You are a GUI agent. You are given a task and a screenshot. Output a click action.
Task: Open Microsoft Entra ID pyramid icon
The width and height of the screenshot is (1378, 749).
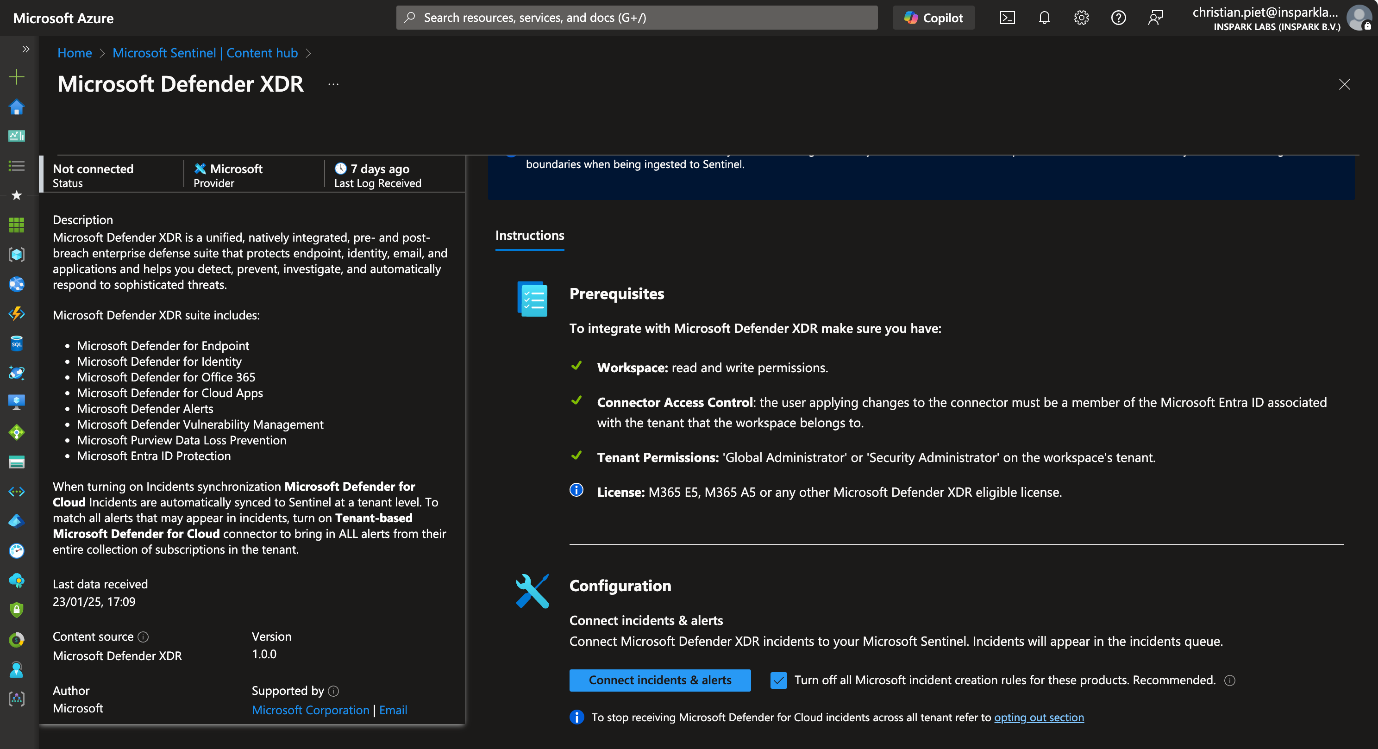16,521
